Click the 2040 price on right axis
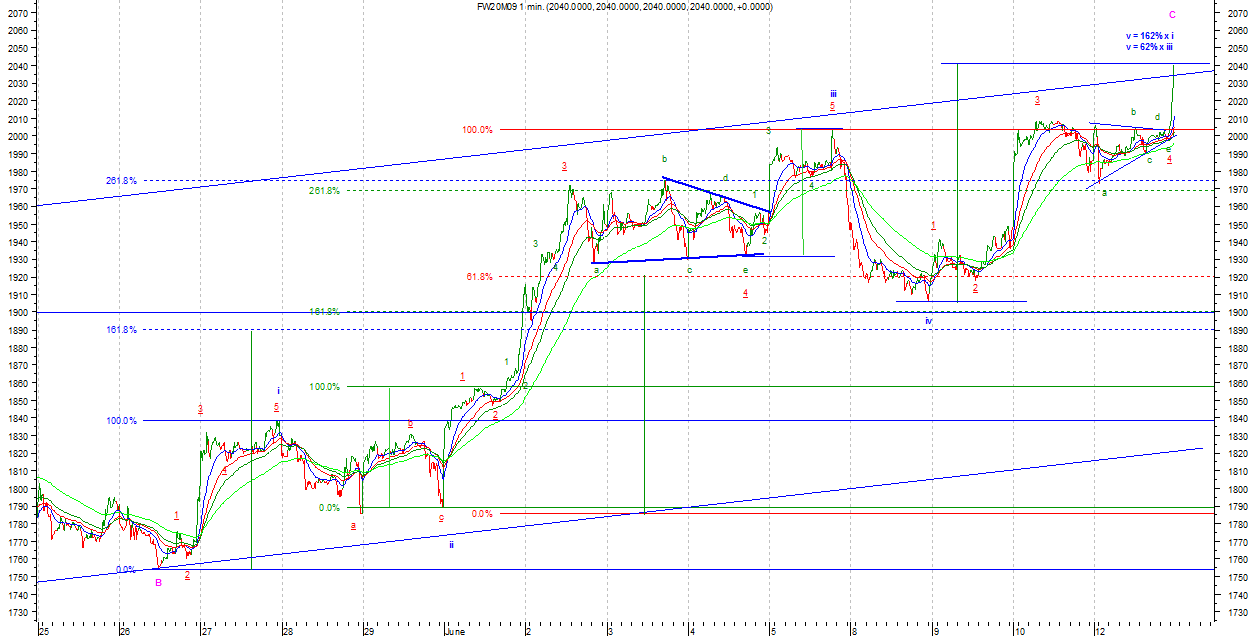1250x636 pixels. 1234,66
